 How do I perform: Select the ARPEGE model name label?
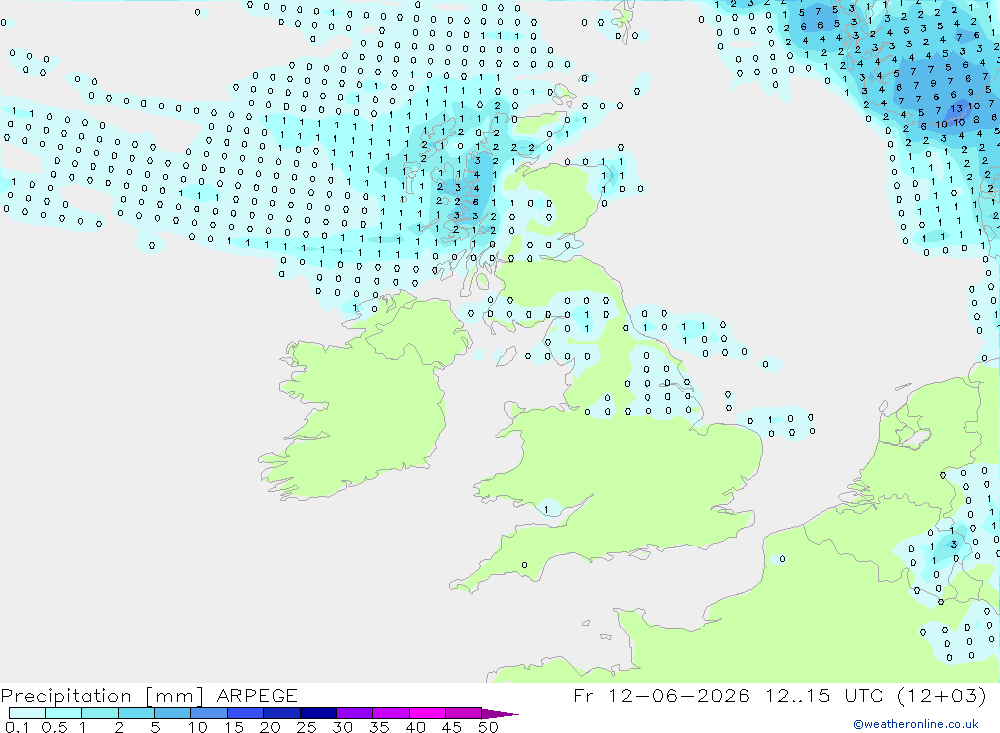[x=257, y=695]
